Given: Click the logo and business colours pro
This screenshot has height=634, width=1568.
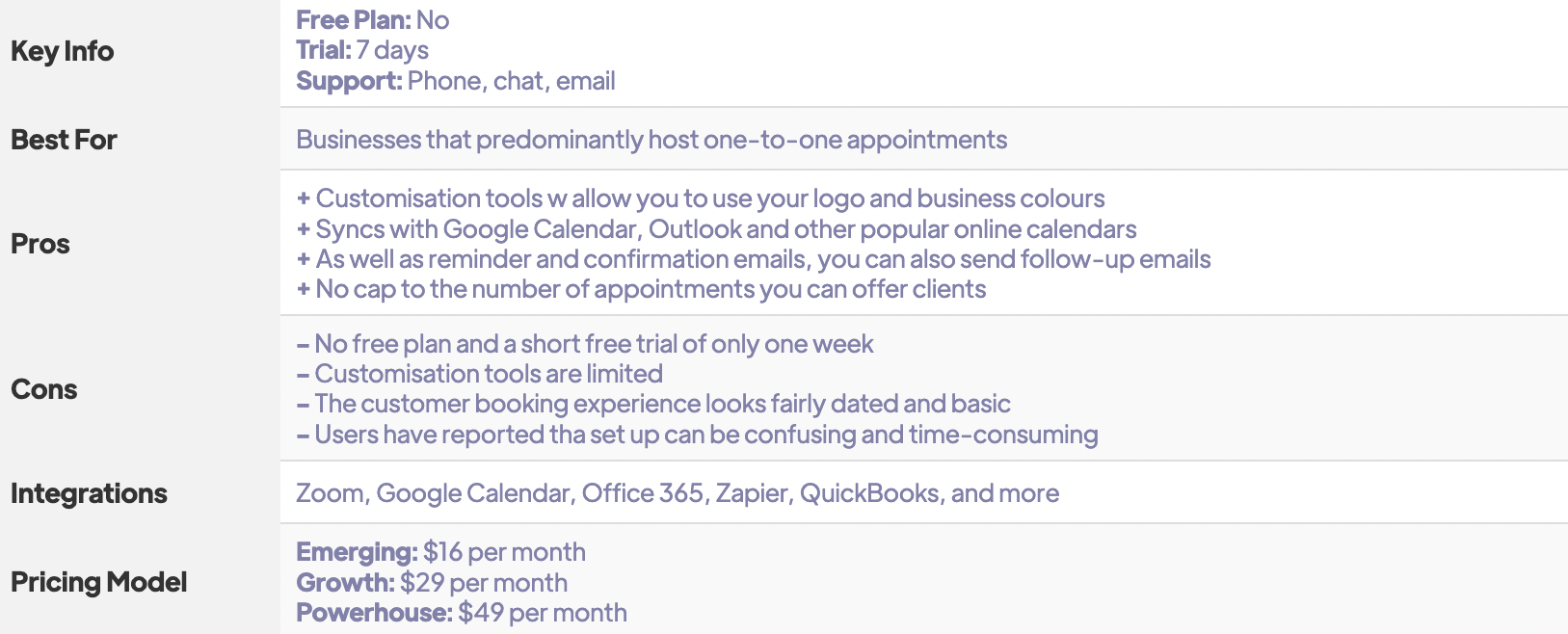Looking at the screenshot, I should tap(701, 198).
